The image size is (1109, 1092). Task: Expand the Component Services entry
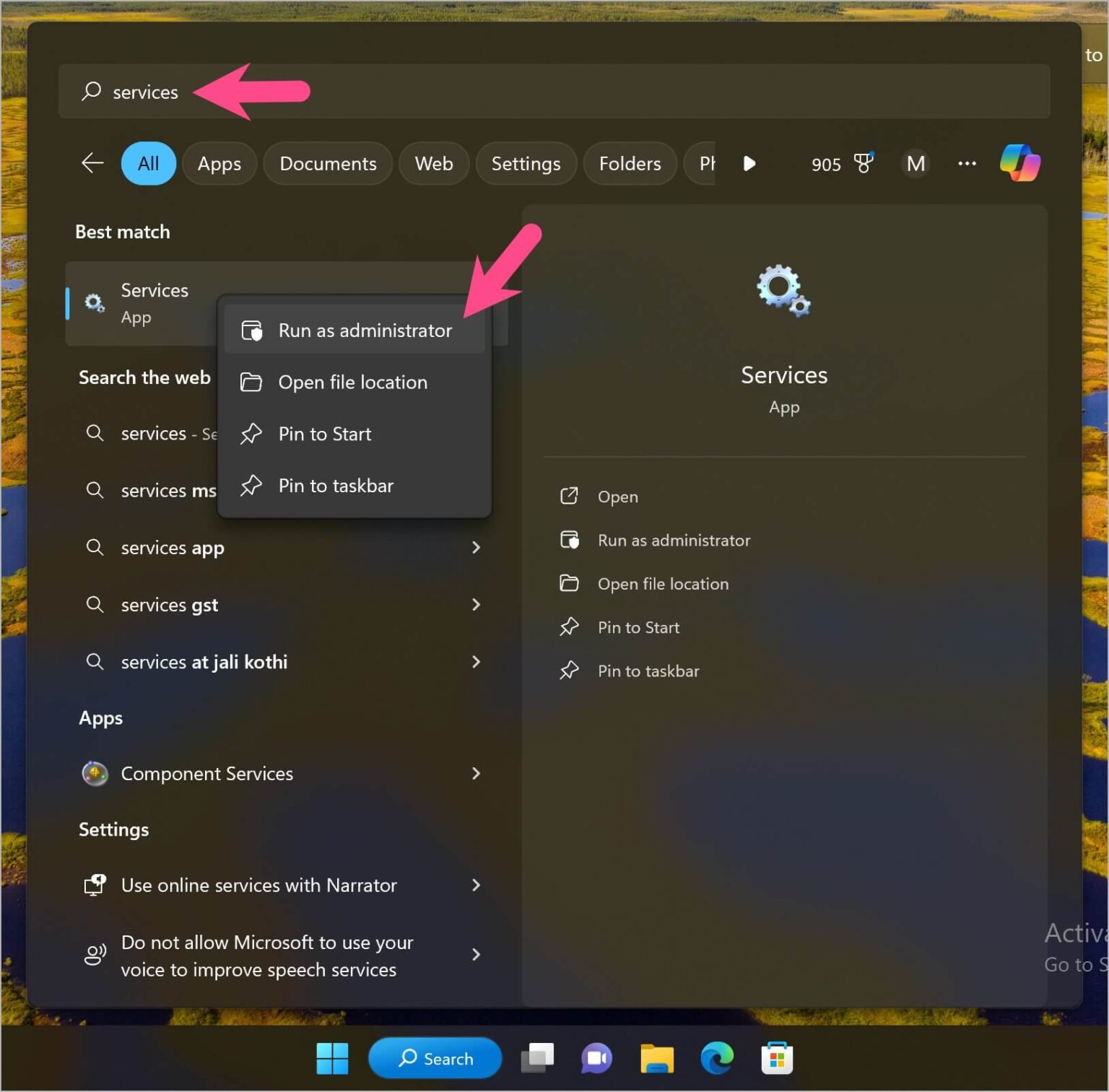point(476,773)
